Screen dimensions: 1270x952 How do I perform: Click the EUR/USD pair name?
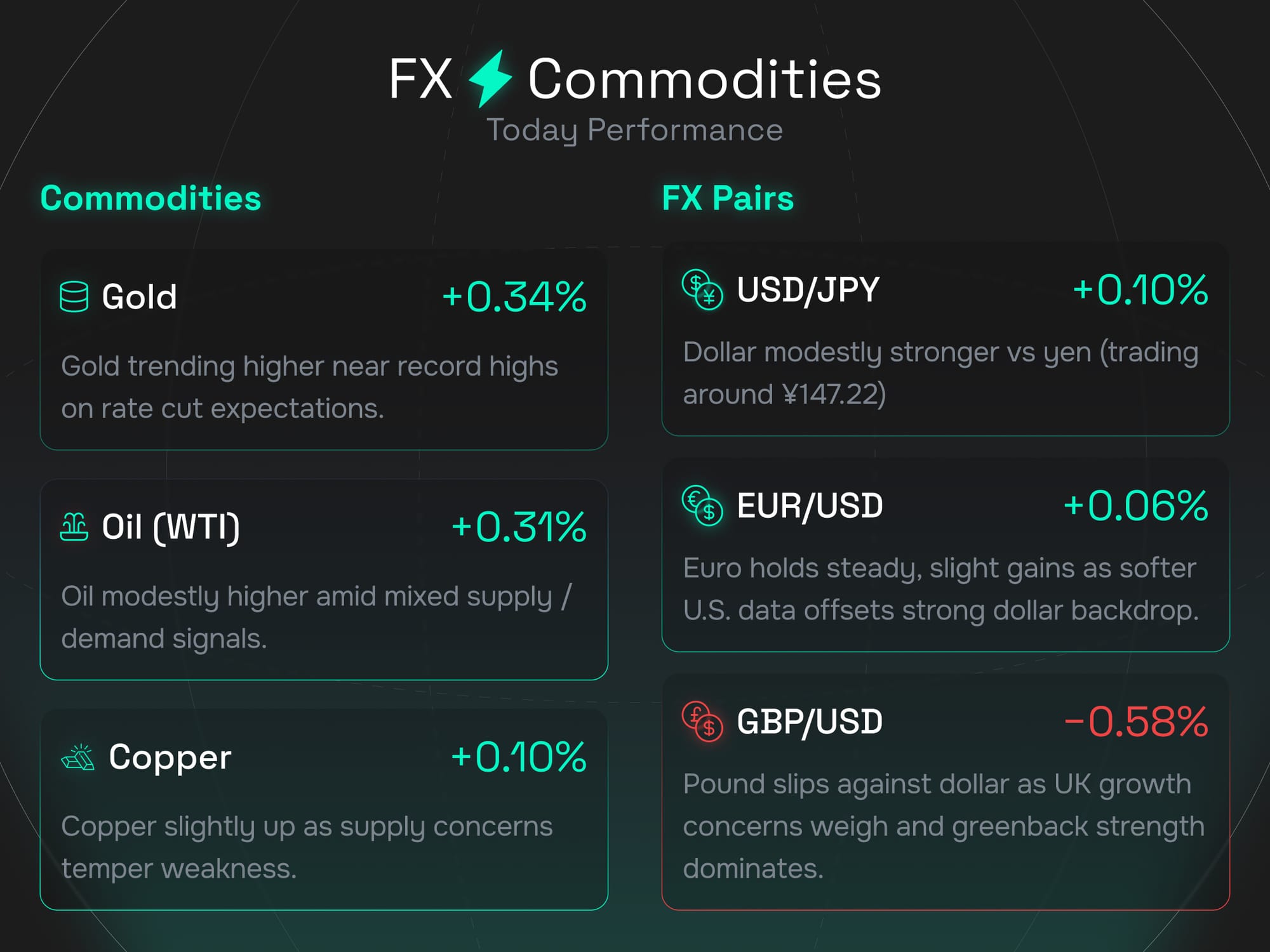point(810,506)
